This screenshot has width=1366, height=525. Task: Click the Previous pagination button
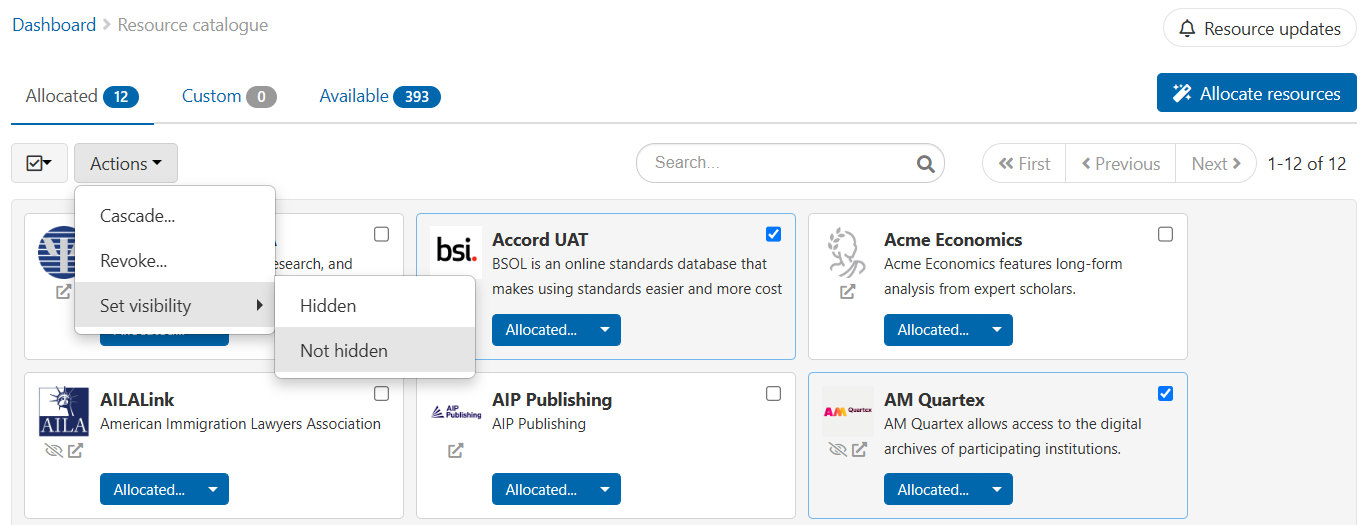(1120, 163)
